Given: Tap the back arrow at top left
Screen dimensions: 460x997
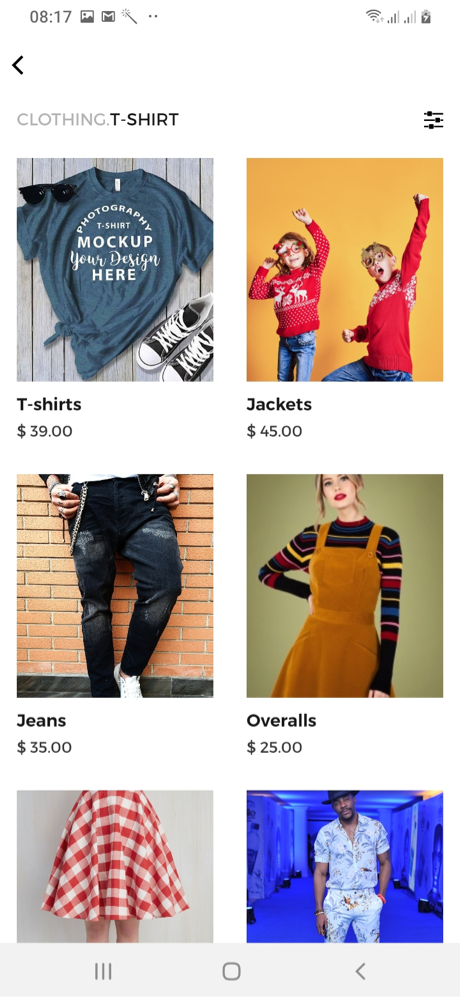Looking at the screenshot, I should point(18,65).
